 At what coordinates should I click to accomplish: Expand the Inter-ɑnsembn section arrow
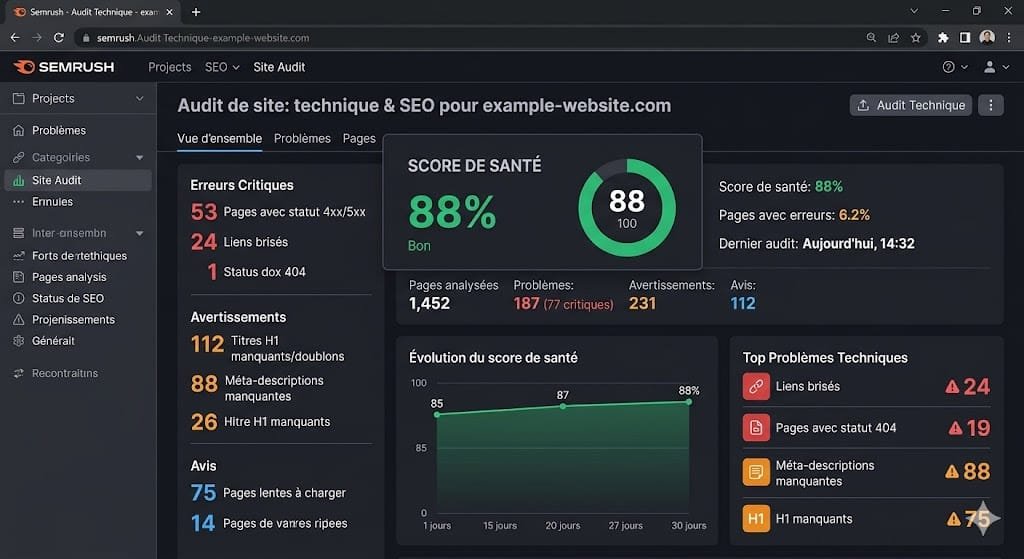(x=140, y=233)
